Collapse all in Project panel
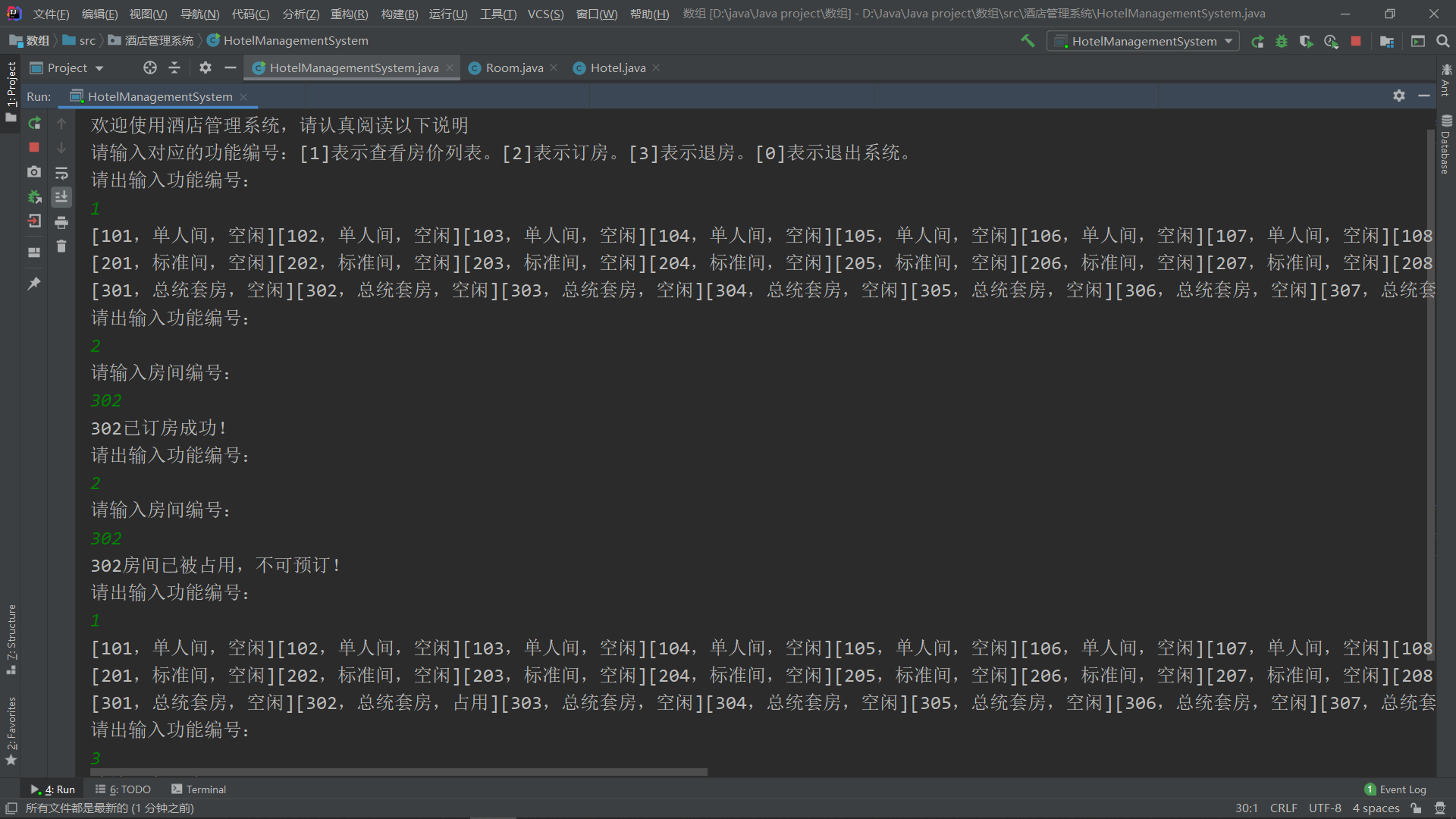Image resolution: width=1456 pixels, height=819 pixels. pos(174,68)
